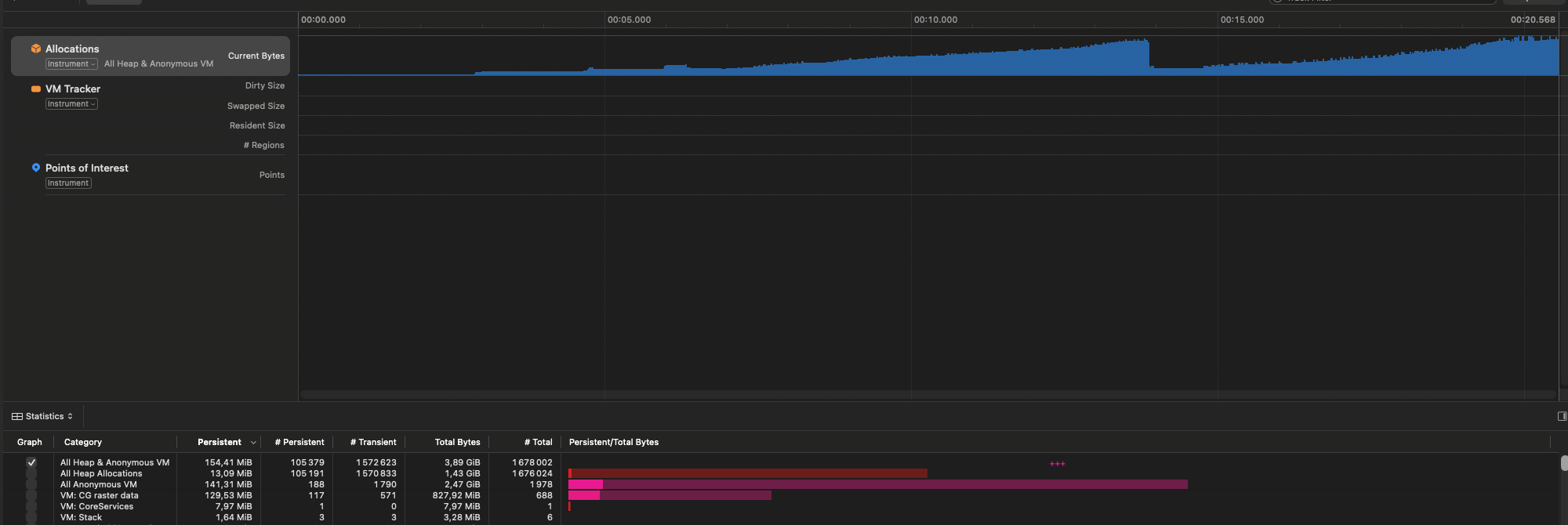The image size is (1568, 525).
Task: Click the VM: CG raster data ratio bar
Action: 670,495
